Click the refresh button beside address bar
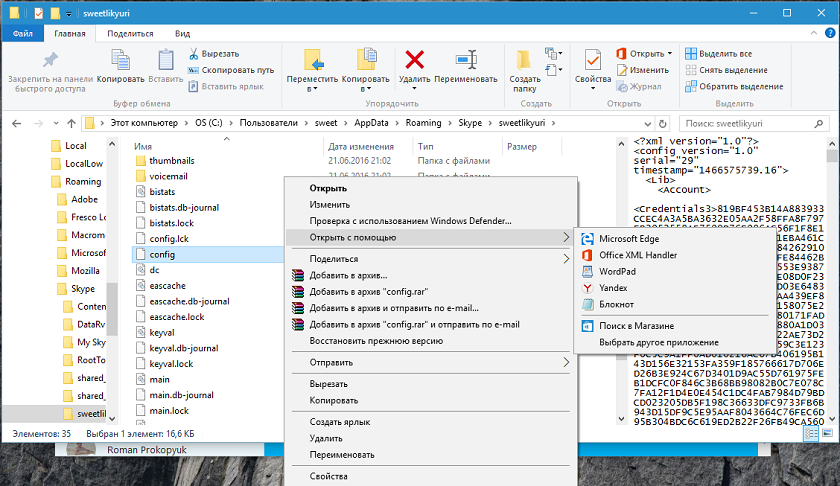Viewport: 840px width, 486px height. click(x=663, y=123)
